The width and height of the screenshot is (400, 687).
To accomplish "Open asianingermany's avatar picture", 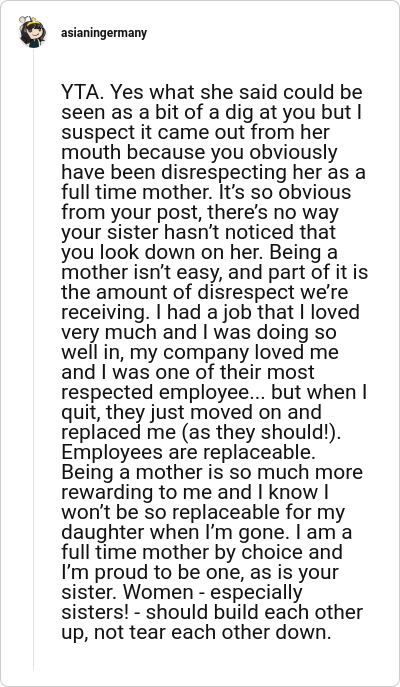I will pos(32,32).
